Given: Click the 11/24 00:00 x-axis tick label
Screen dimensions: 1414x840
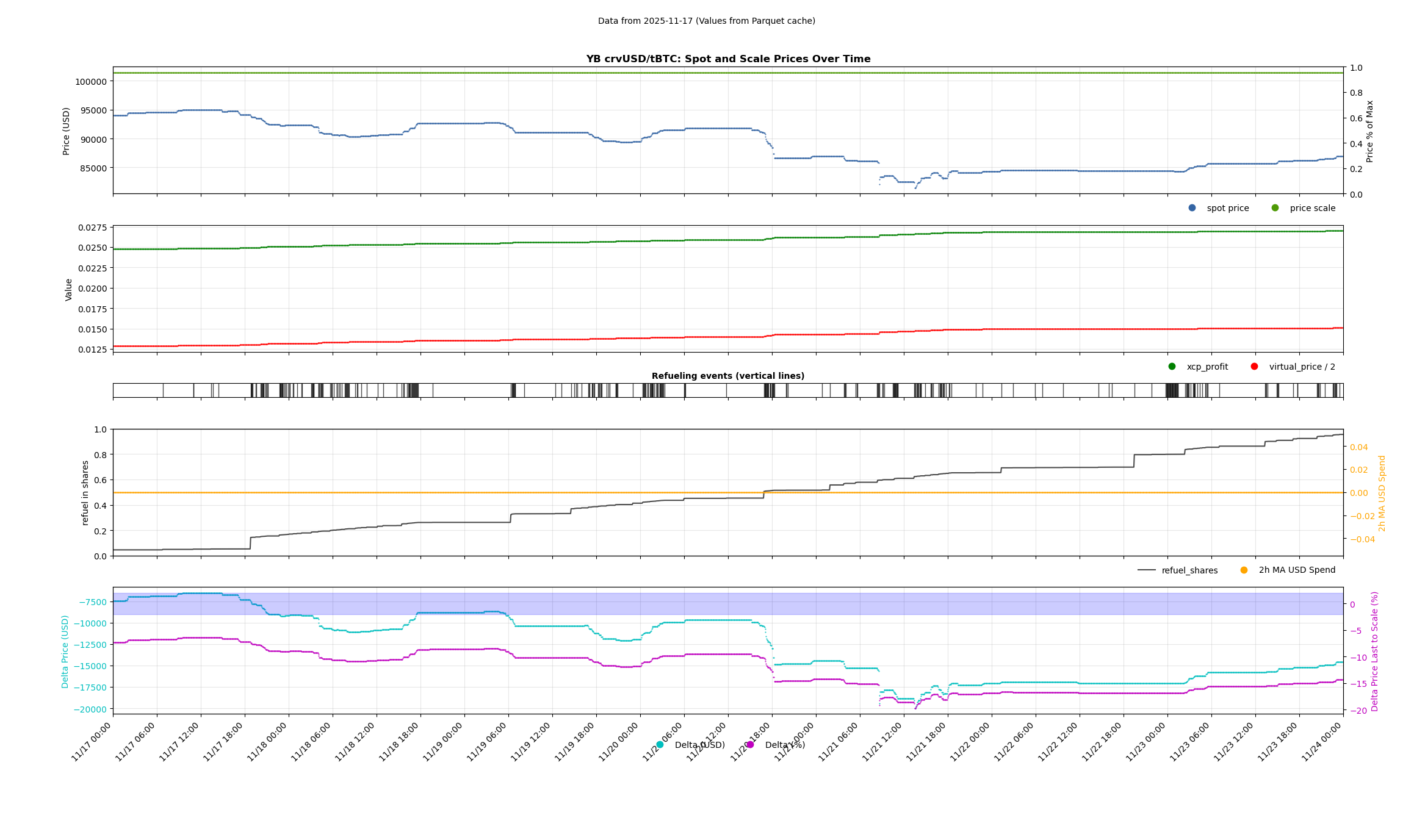Looking at the screenshot, I should click(x=1322, y=742).
